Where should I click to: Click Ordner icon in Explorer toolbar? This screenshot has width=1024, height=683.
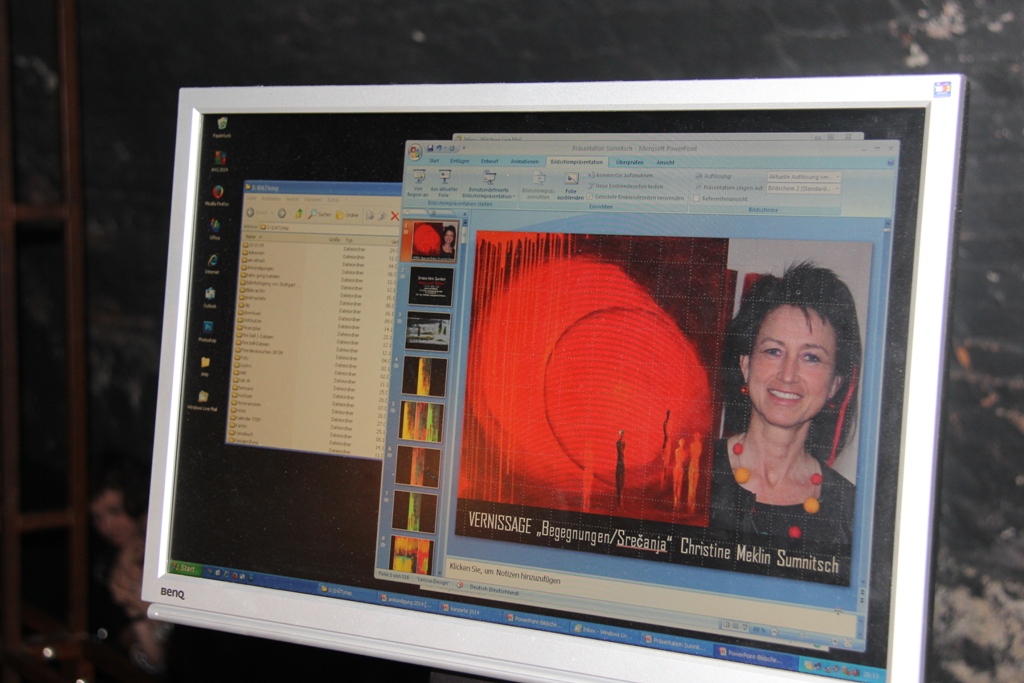(x=346, y=215)
